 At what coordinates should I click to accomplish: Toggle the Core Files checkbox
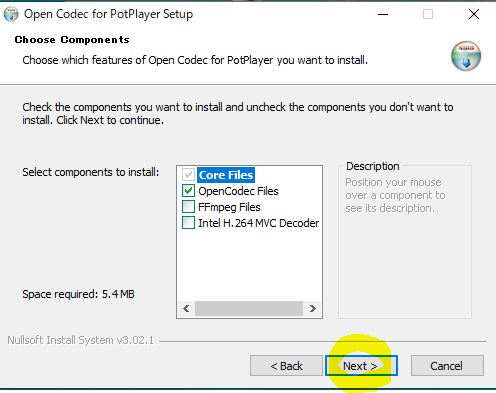(x=188, y=175)
